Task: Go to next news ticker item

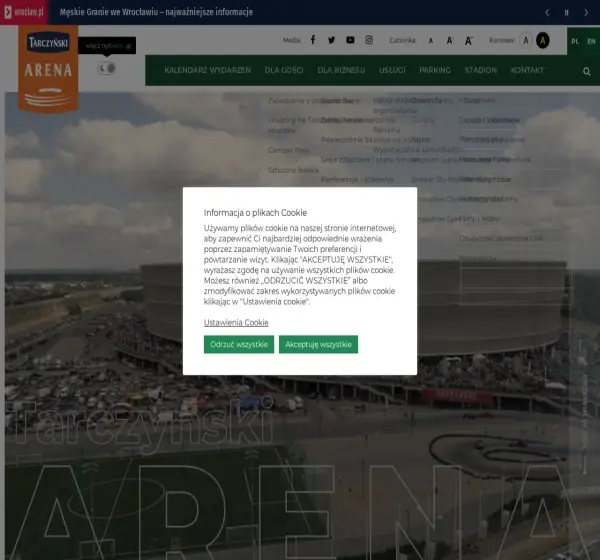Action: tap(586, 13)
